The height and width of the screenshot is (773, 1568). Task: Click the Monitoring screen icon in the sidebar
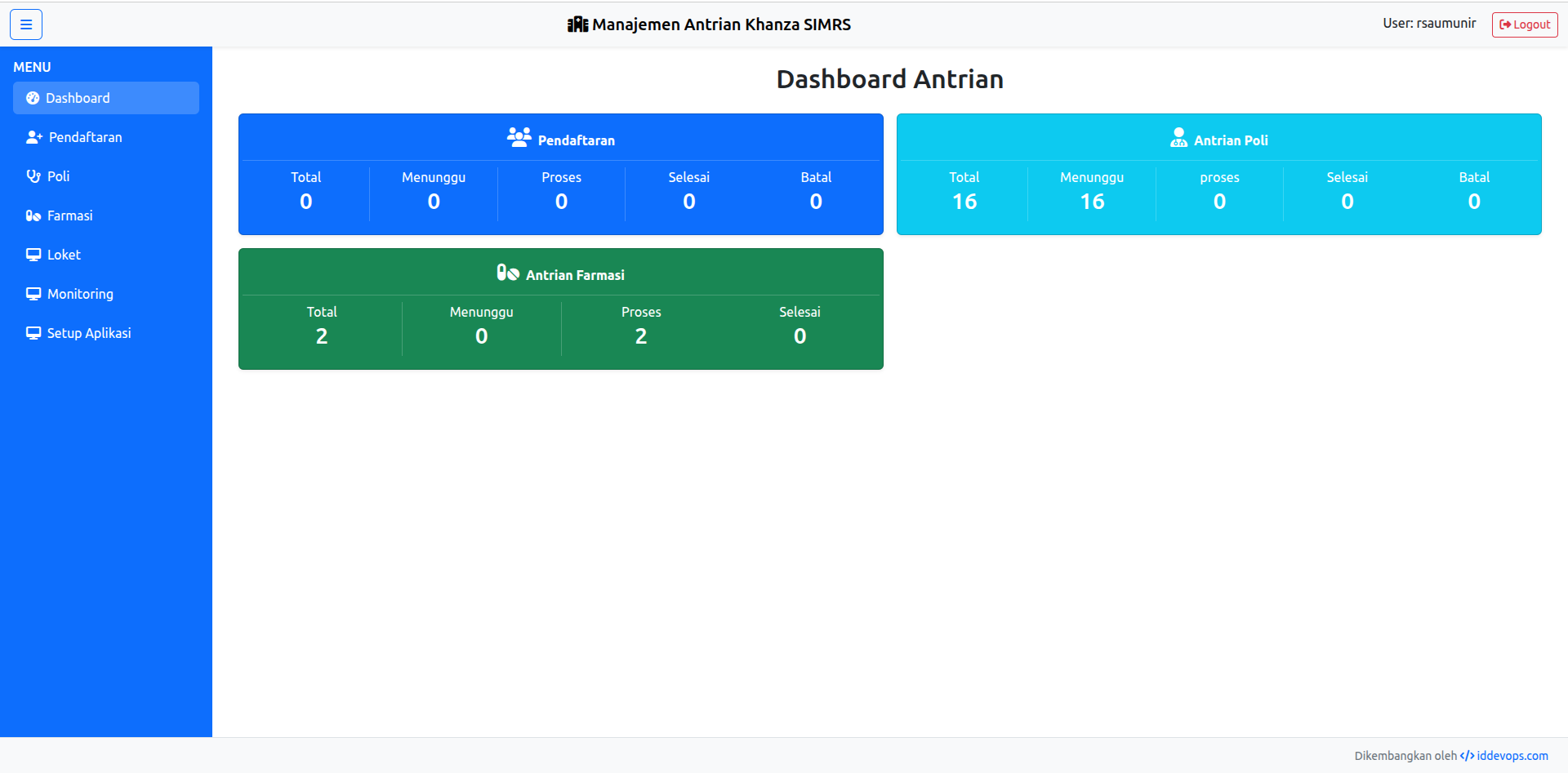(33, 294)
